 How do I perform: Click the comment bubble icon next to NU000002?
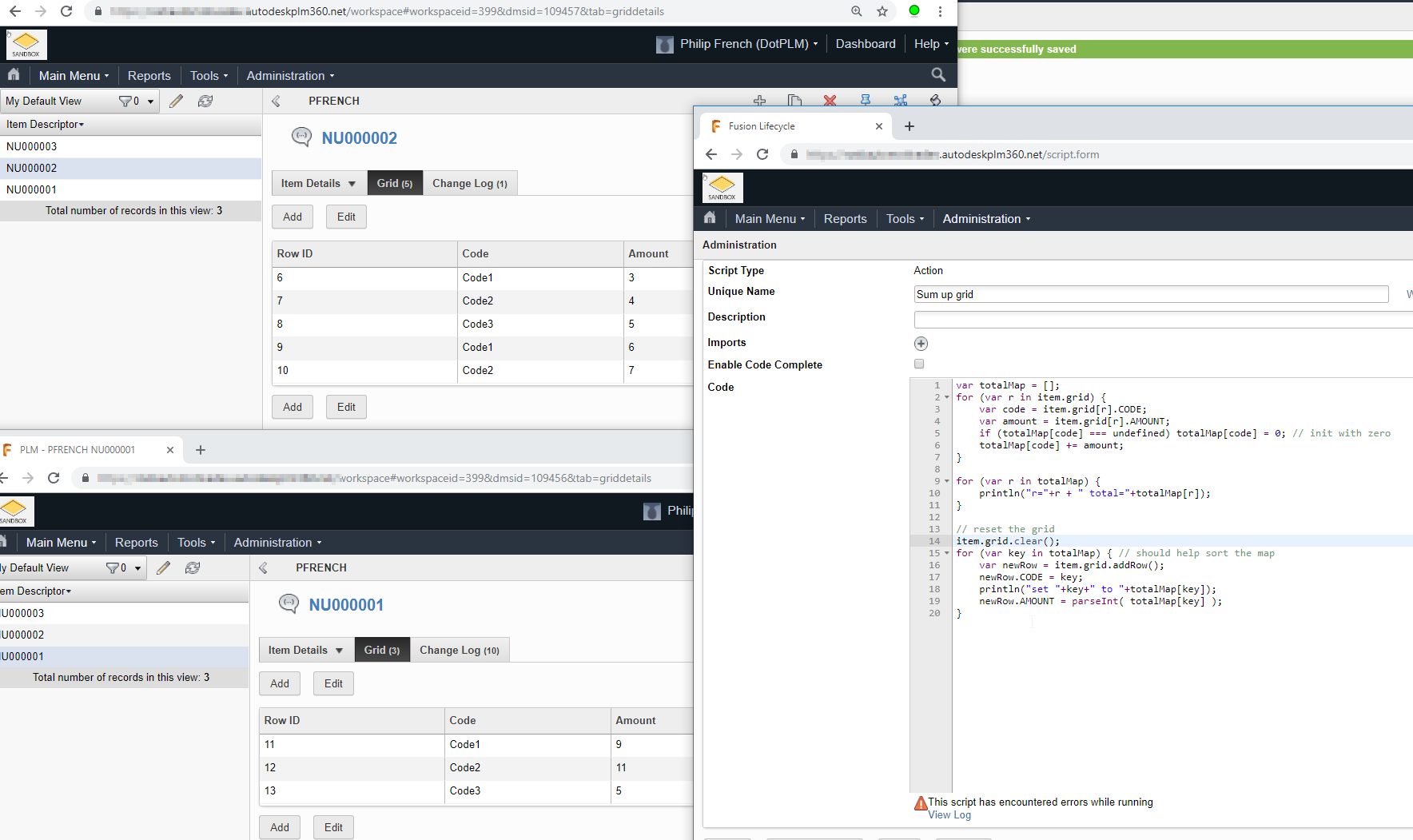click(x=301, y=137)
